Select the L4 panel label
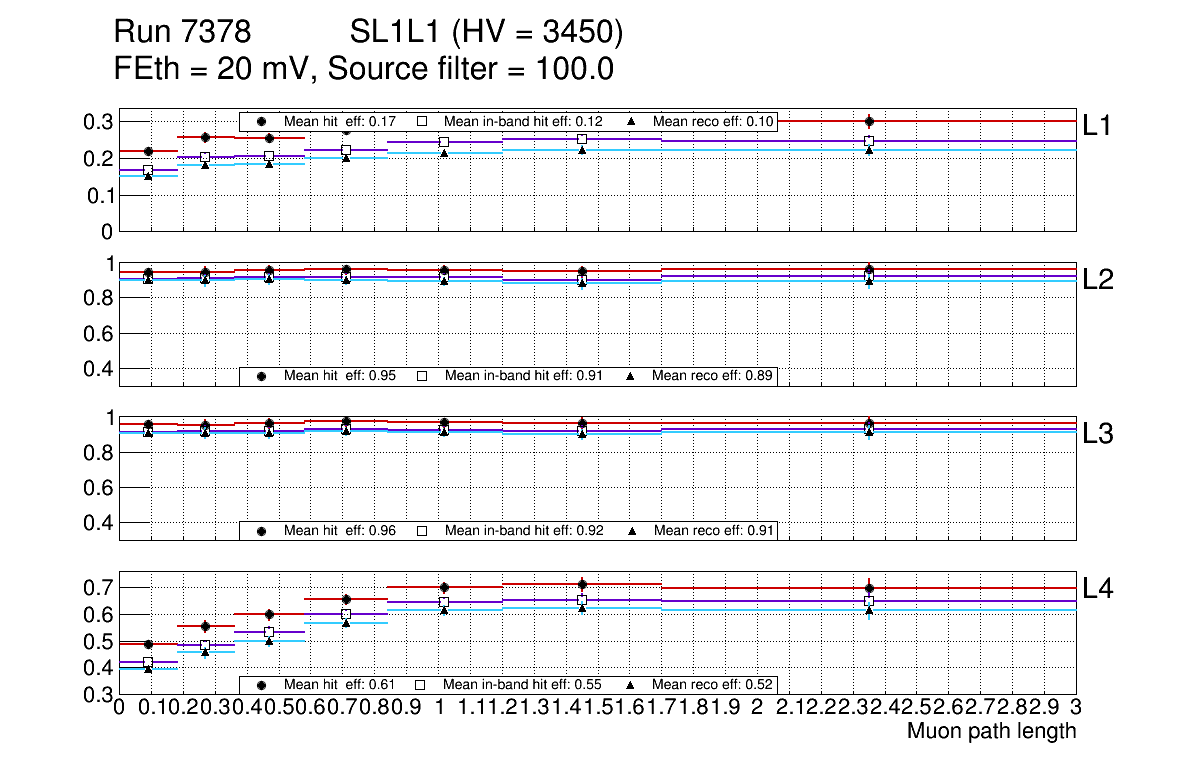 [1097, 589]
